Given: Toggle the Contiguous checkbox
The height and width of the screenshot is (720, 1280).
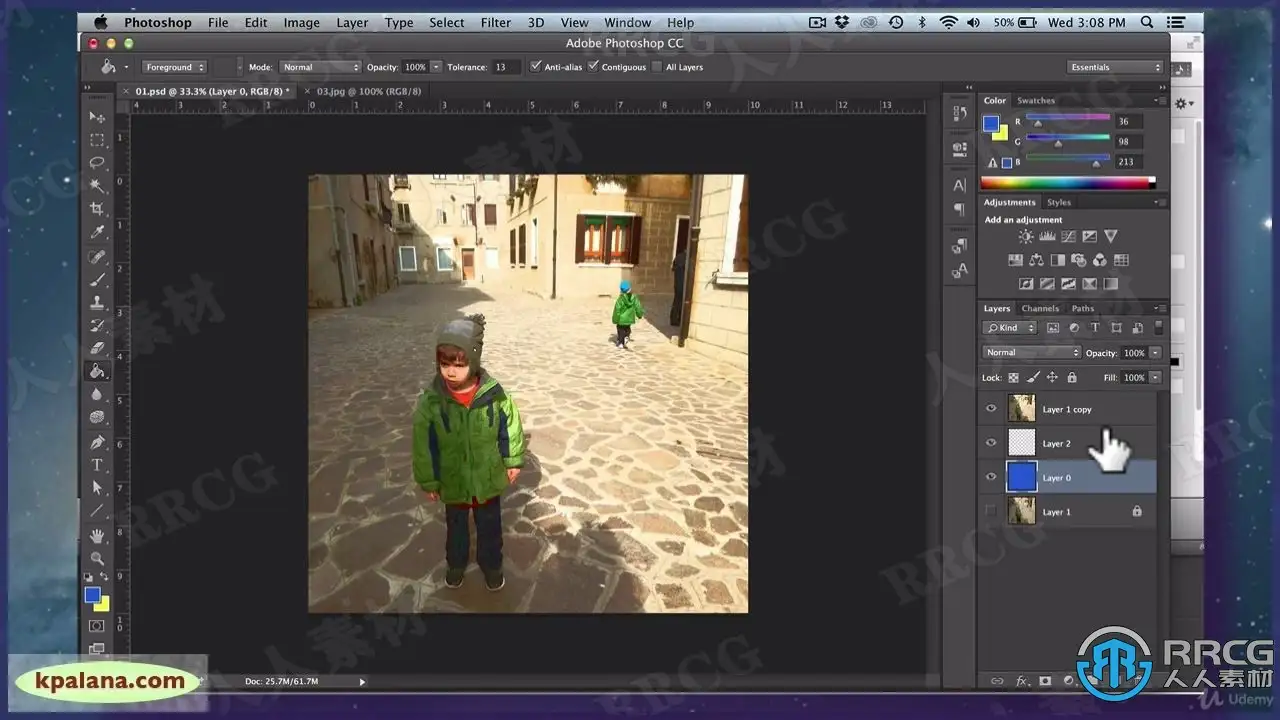Looking at the screenshot, I should pos(593,67).
